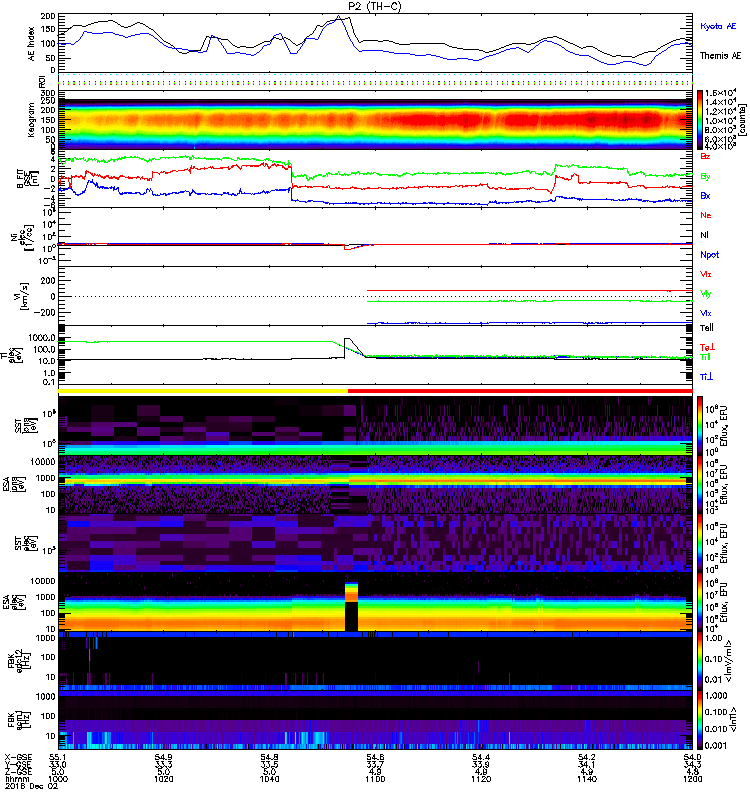Click the '1040' time tick label

tap(269, 779)
